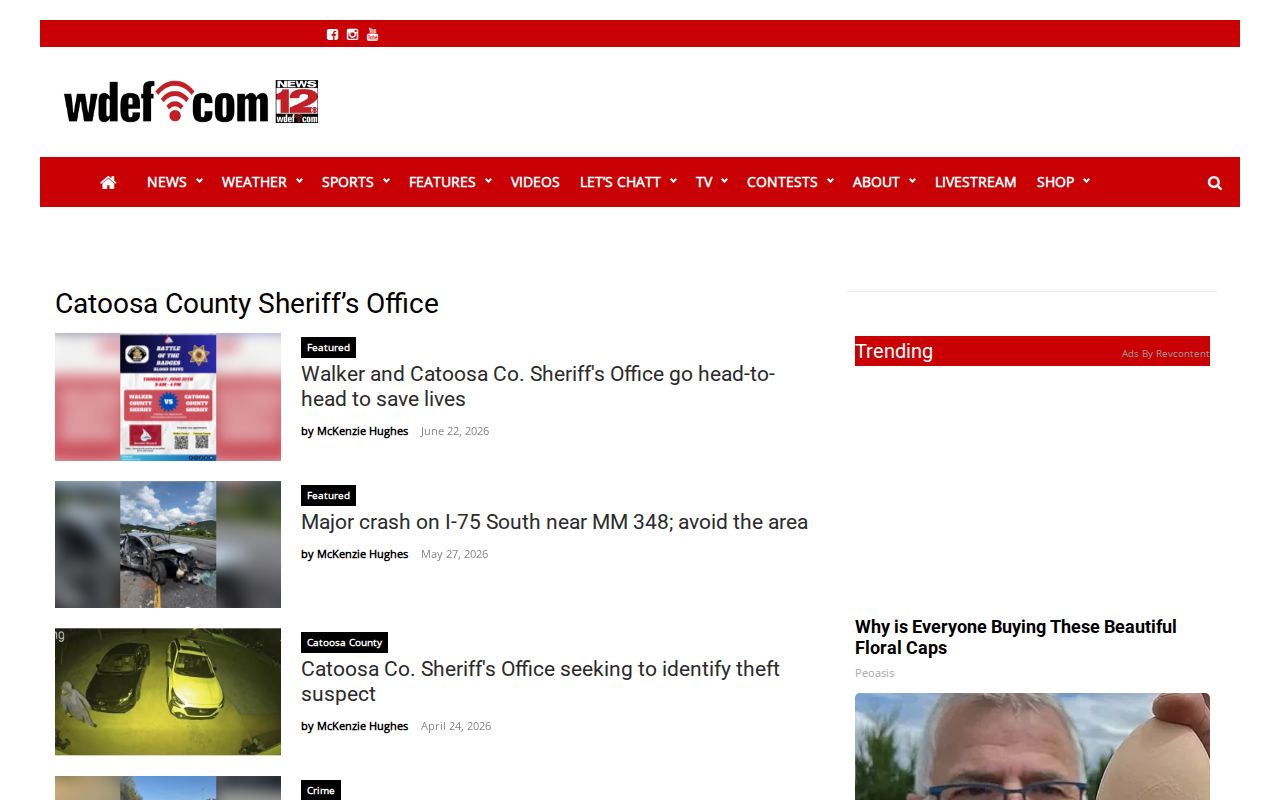This screenshot has height=800, width=1280.
Task: Click the Ads By Revcontent label
Action: coord(1165,354)
